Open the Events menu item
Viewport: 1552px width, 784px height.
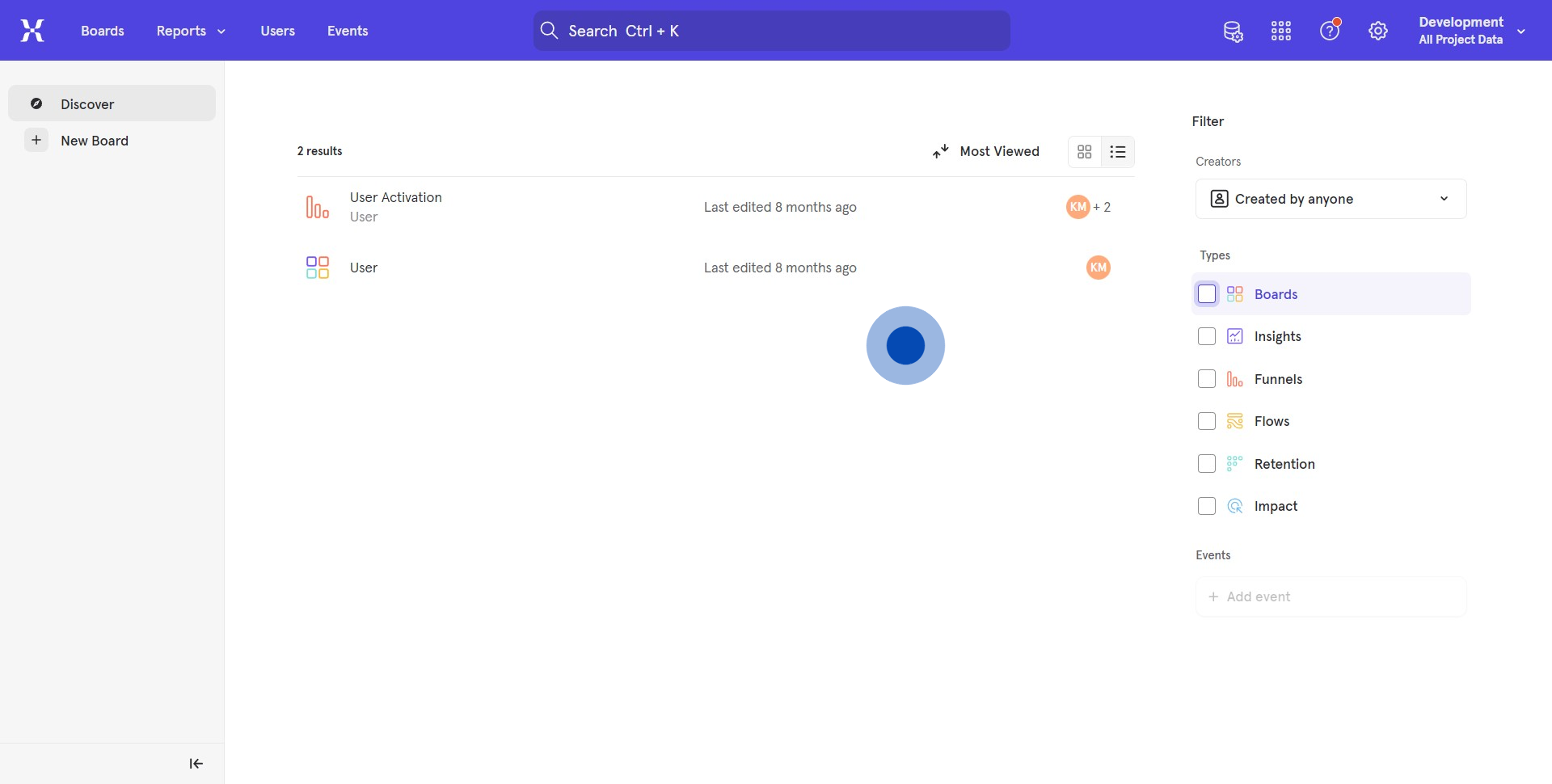348,31
